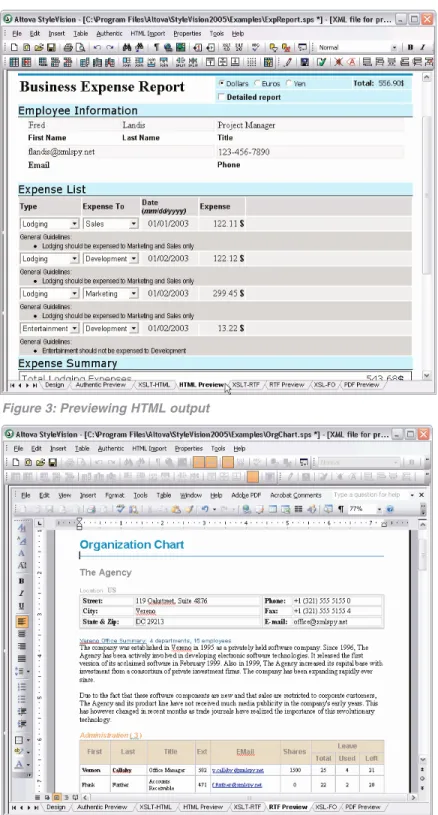Switch to XSLT-RTF tab in top window
438x815 pixels.
pyautogui.click(x=246, y=385)
